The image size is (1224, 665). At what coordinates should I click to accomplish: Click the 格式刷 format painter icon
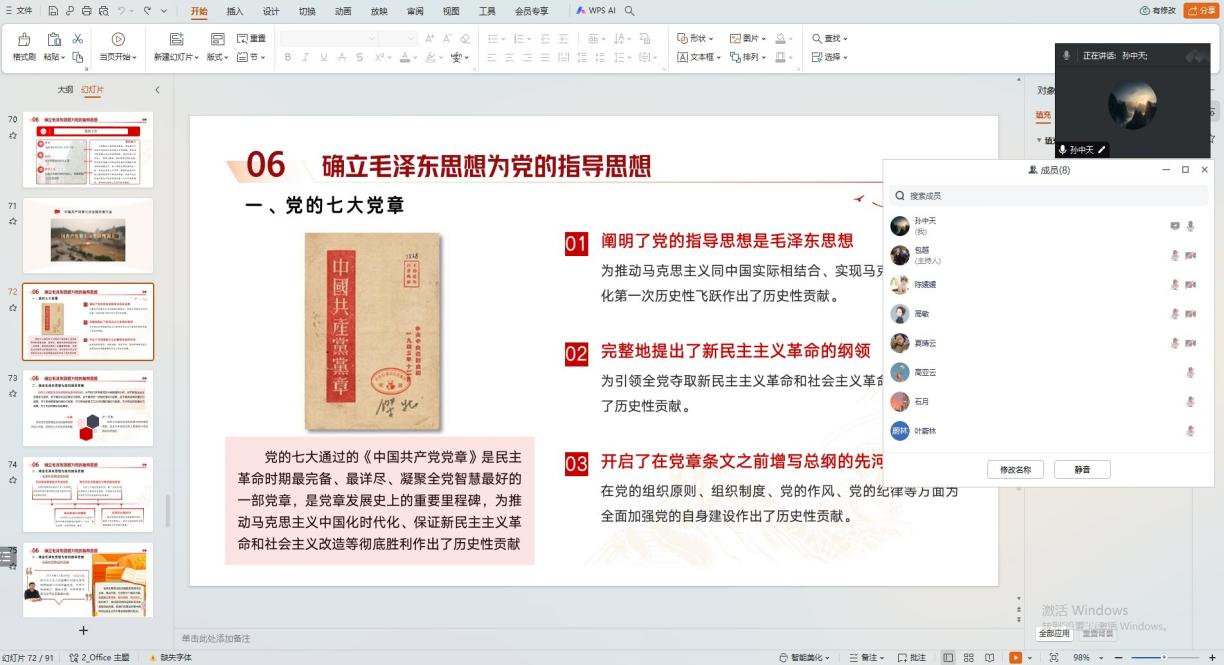point(24,40)
